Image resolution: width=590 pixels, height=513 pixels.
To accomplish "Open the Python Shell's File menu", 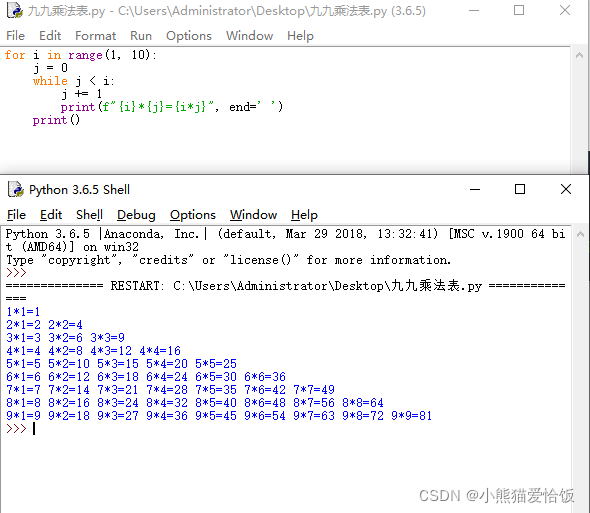I will pos(16,215).
